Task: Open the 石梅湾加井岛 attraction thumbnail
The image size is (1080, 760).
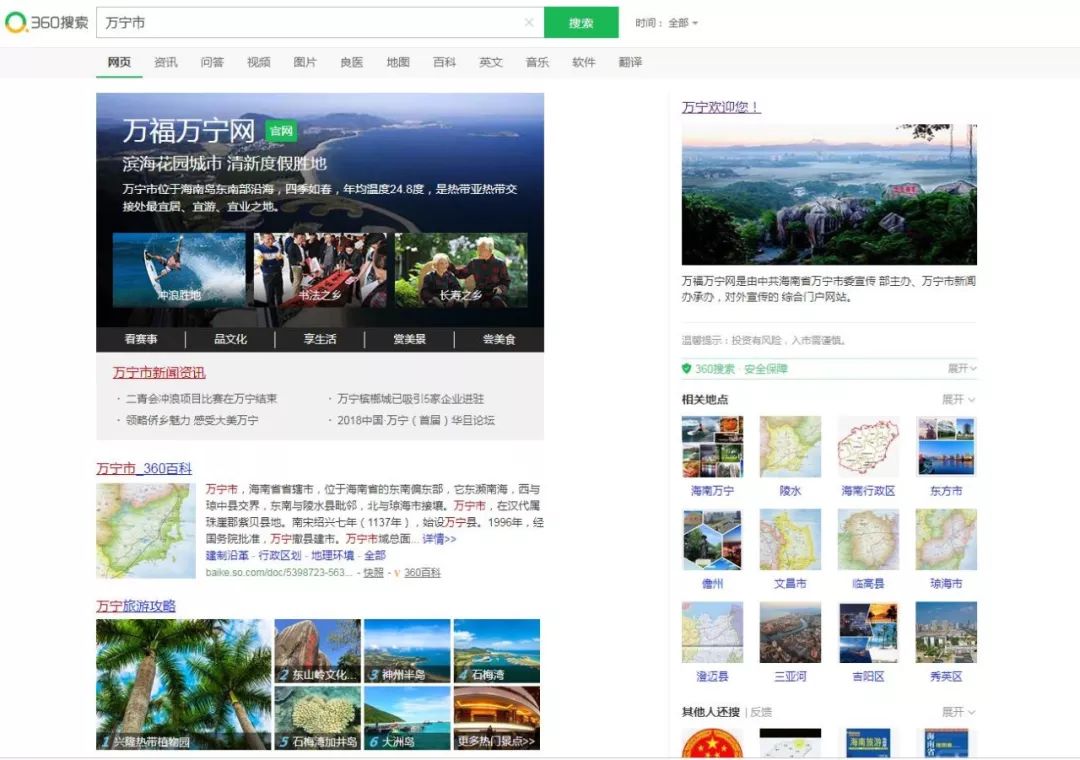Action: click(x=318, y=717)
